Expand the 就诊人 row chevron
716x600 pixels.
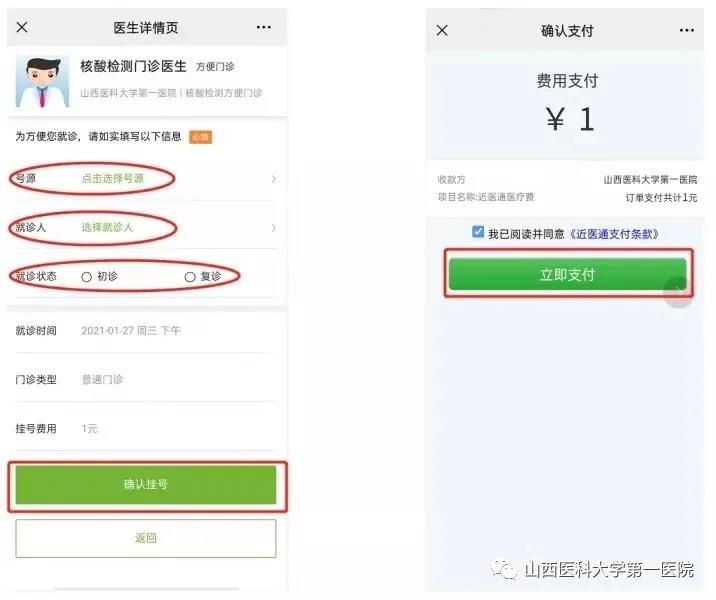pos(274,227)
